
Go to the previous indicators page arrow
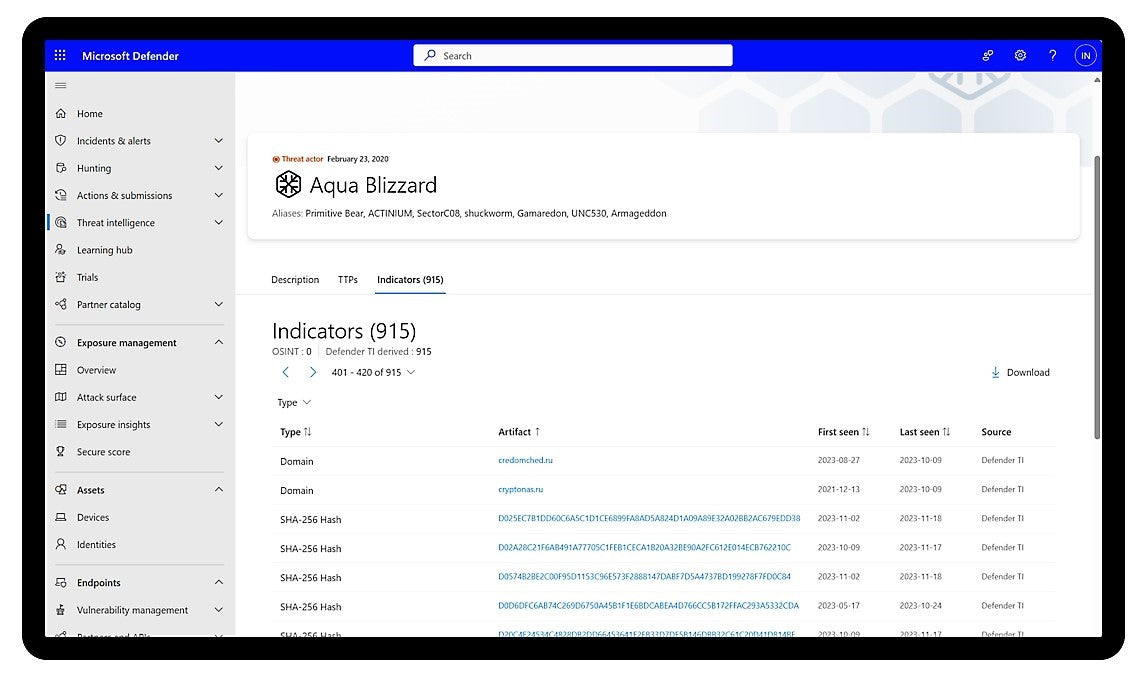(286, 373)
